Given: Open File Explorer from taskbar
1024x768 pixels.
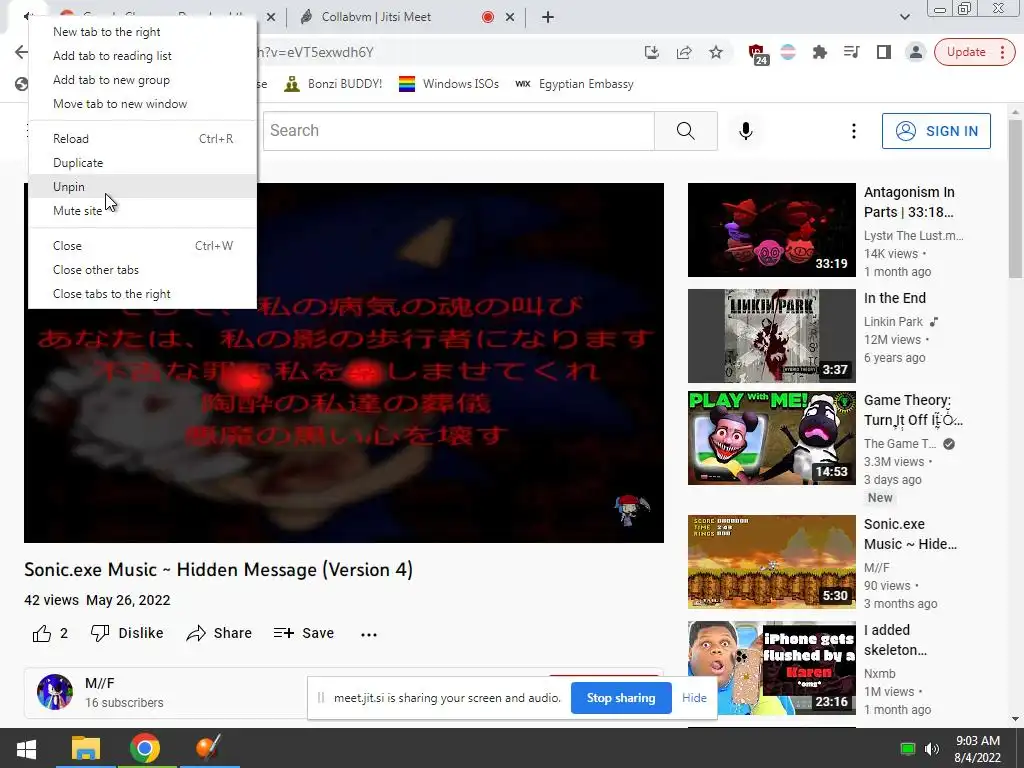Looking at the screenshot, I should pyautogui.click(x=86, y=748).
